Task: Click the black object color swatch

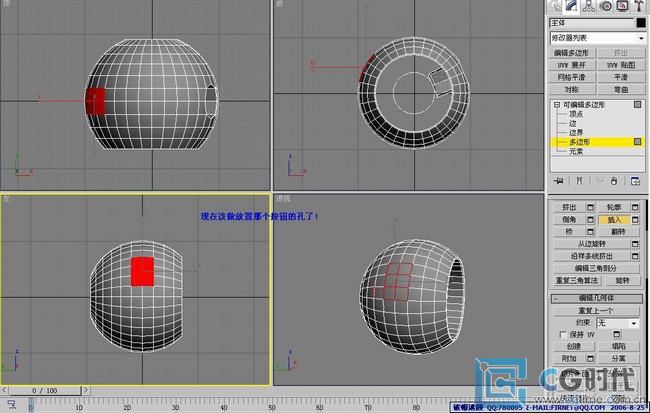Action: tap(641, 23)
